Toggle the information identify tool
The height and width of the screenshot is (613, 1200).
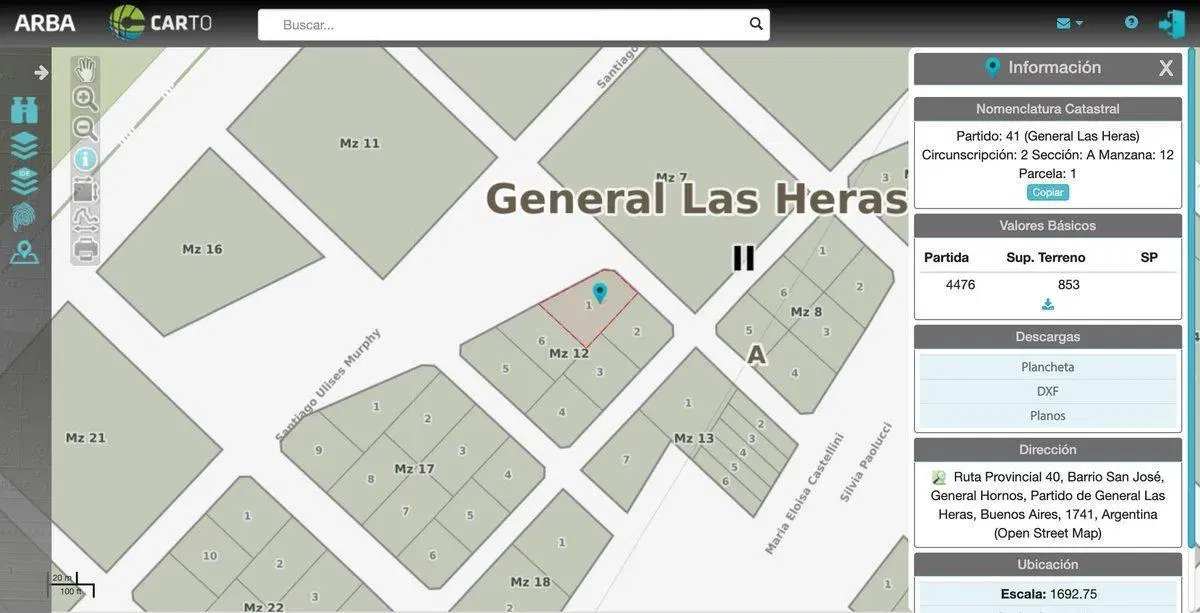point(86,159)
